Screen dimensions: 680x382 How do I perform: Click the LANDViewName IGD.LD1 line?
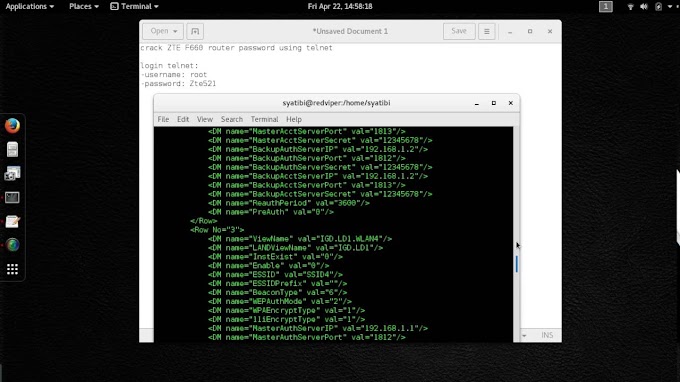click(x=295, y=248)
